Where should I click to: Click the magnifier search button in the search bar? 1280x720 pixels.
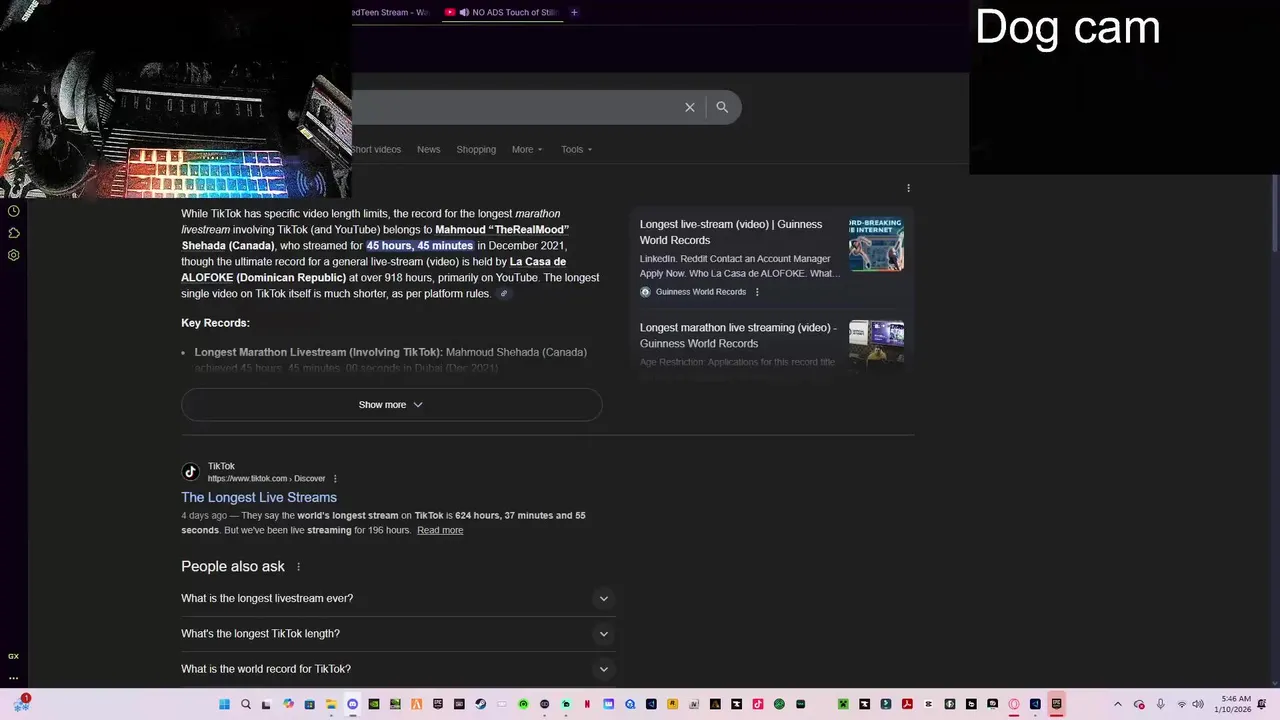[722, 107]
